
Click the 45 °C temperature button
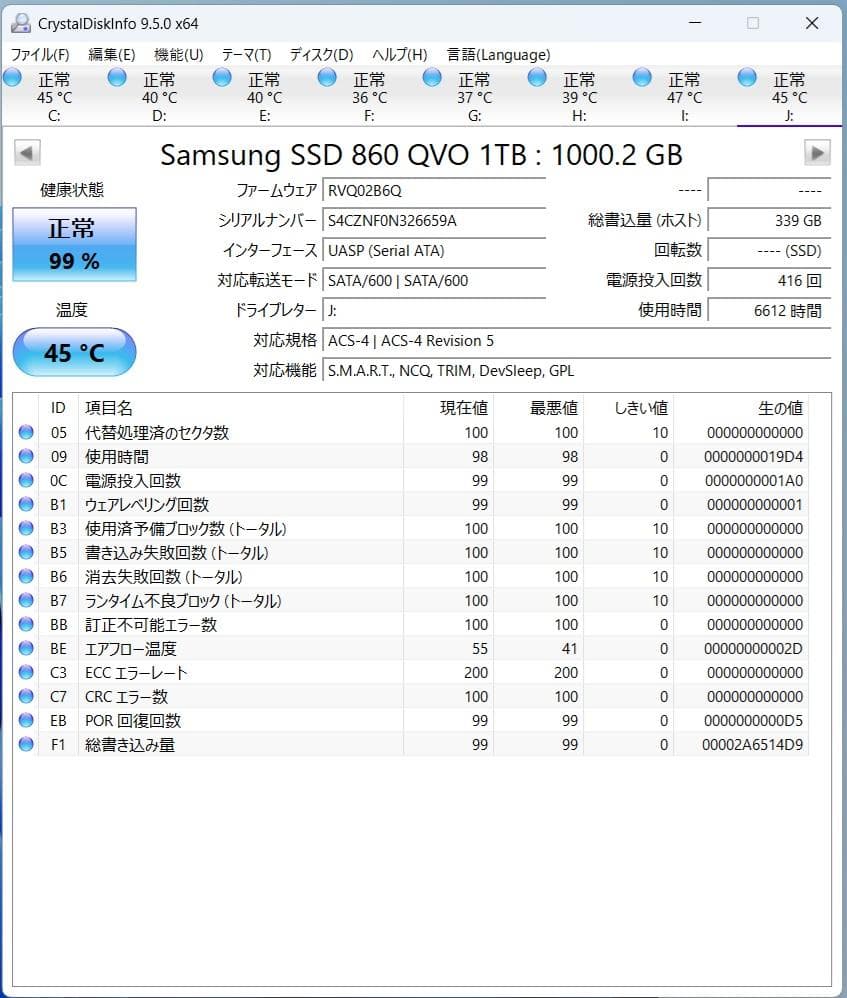pyautogui.click(x=74, y=352)
